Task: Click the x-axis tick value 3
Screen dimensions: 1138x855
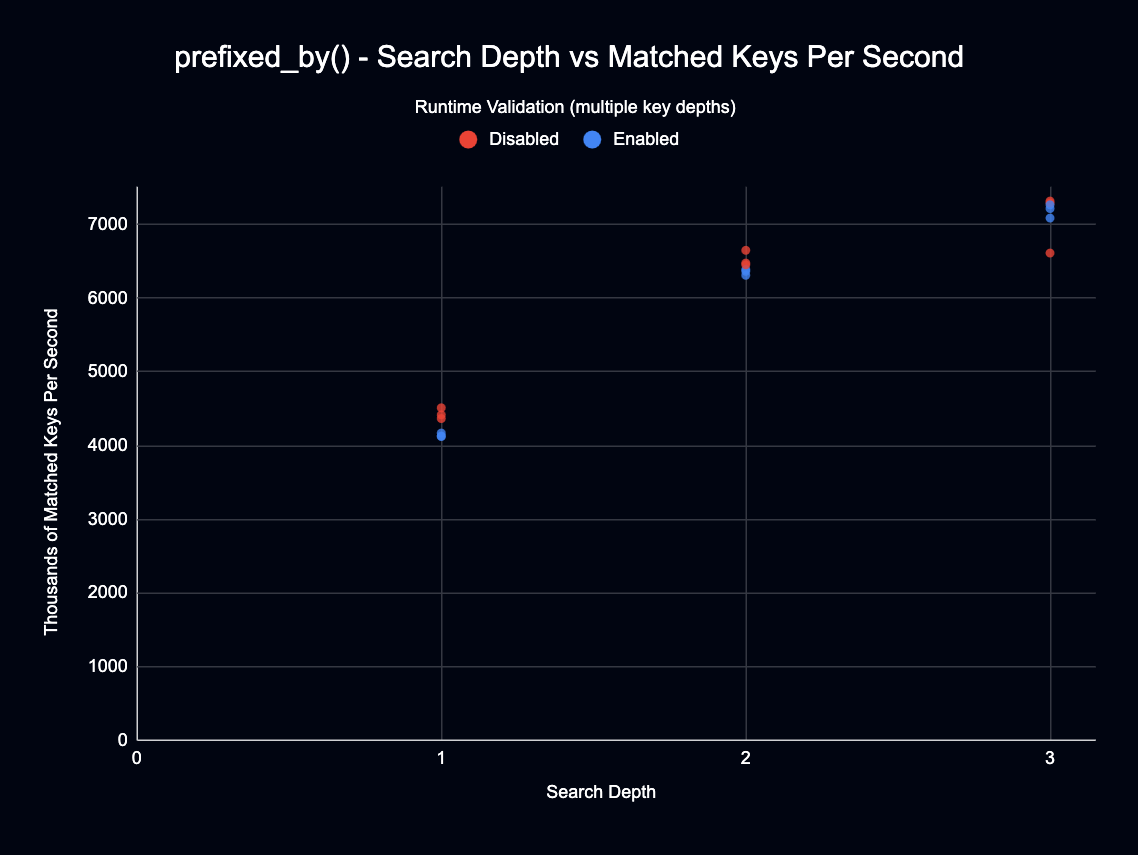Action: pos(1049,759)
